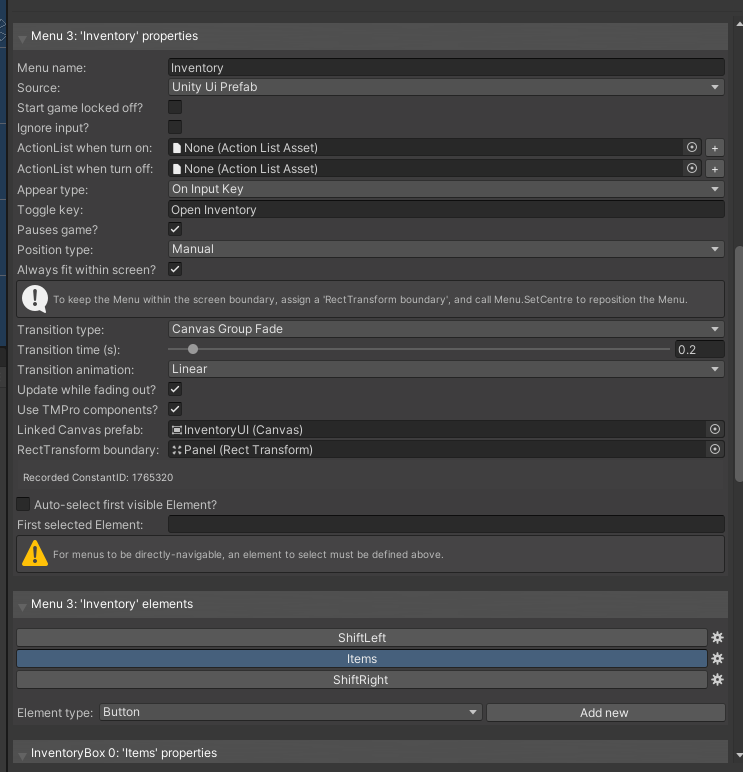
Task: Select the ShiftLeft element
Action: [362, 638]
